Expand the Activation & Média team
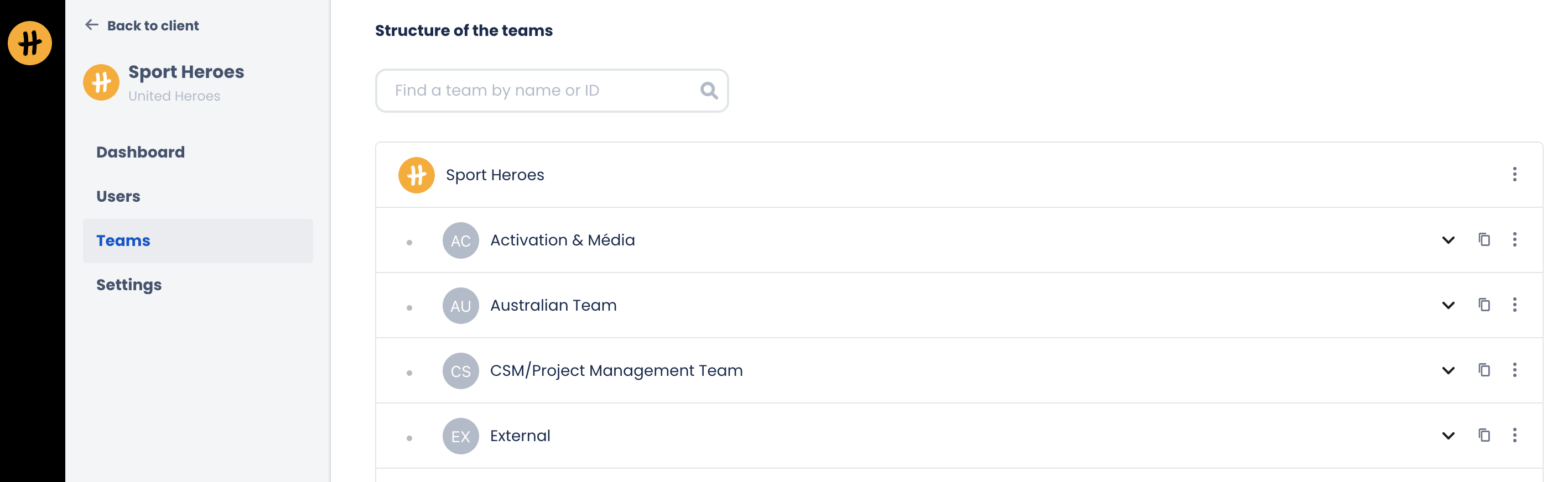The width and height of the screenshot is (1568, 482). pos(1448,240)
